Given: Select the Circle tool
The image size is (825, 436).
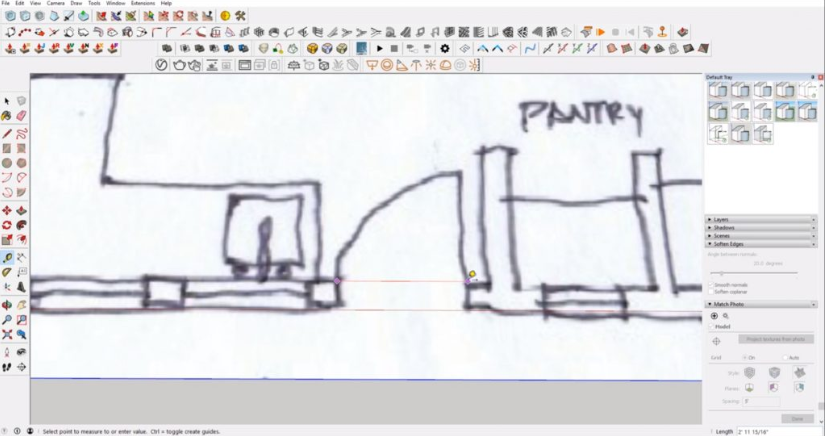Looking at the screenshot, I should click(7, 163).
